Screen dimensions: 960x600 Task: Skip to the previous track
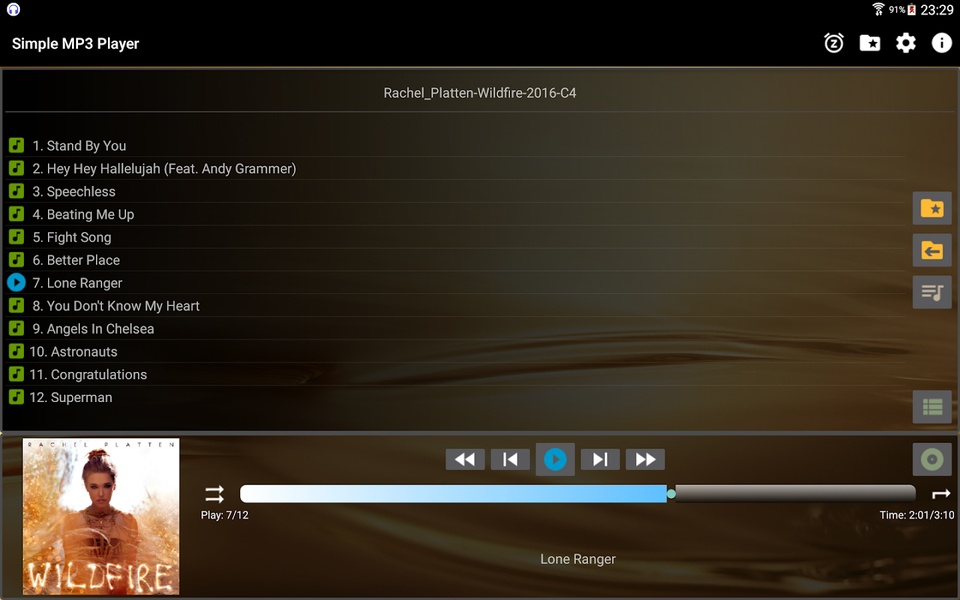(510, 459)
